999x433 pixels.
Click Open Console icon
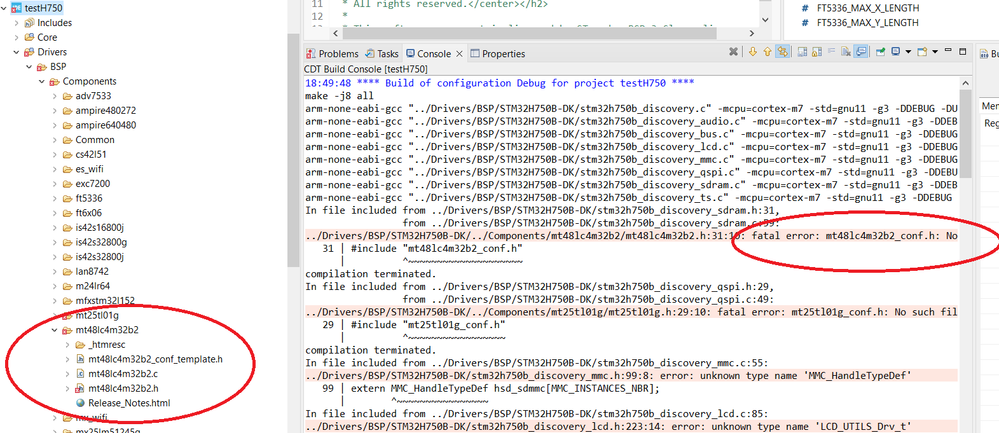[923, 52]
